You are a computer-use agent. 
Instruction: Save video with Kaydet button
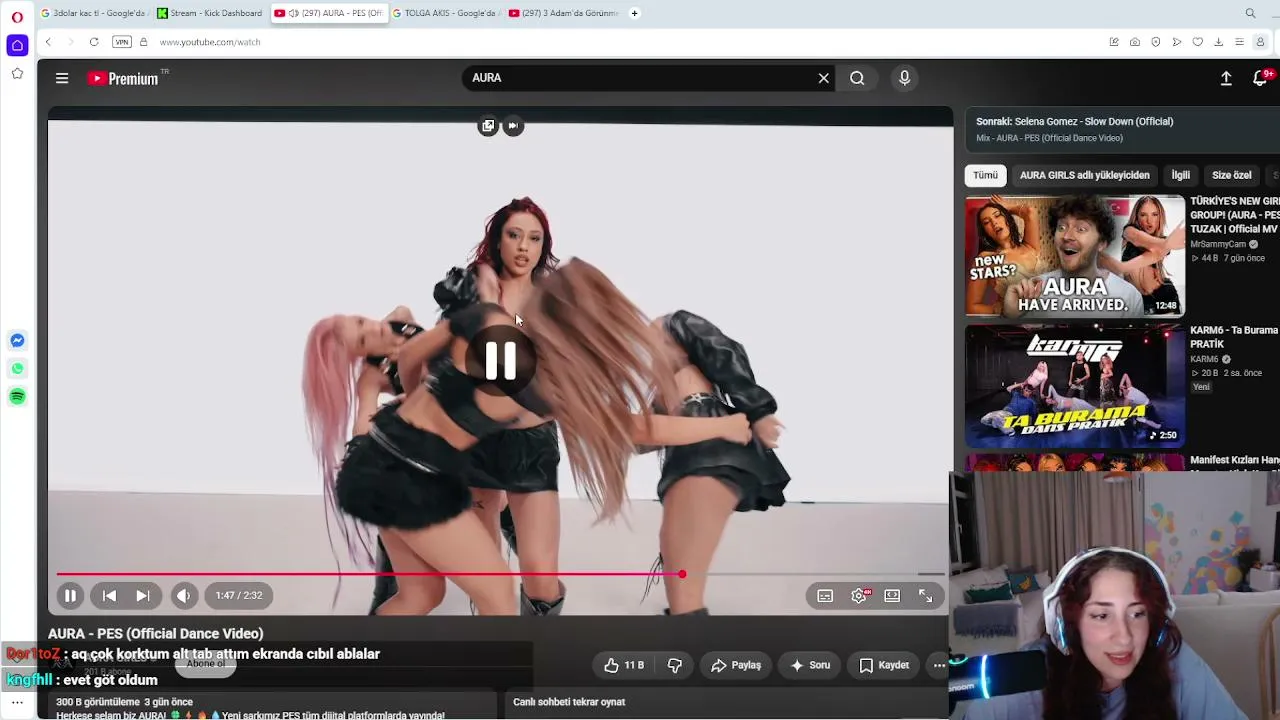tap(884, 665)
